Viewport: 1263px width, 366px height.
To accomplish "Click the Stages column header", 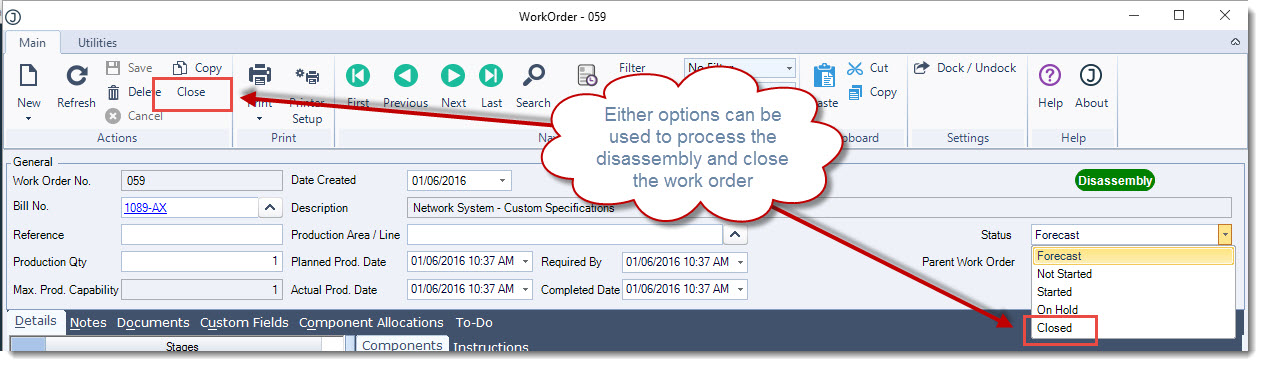I will tap(181, 347).
